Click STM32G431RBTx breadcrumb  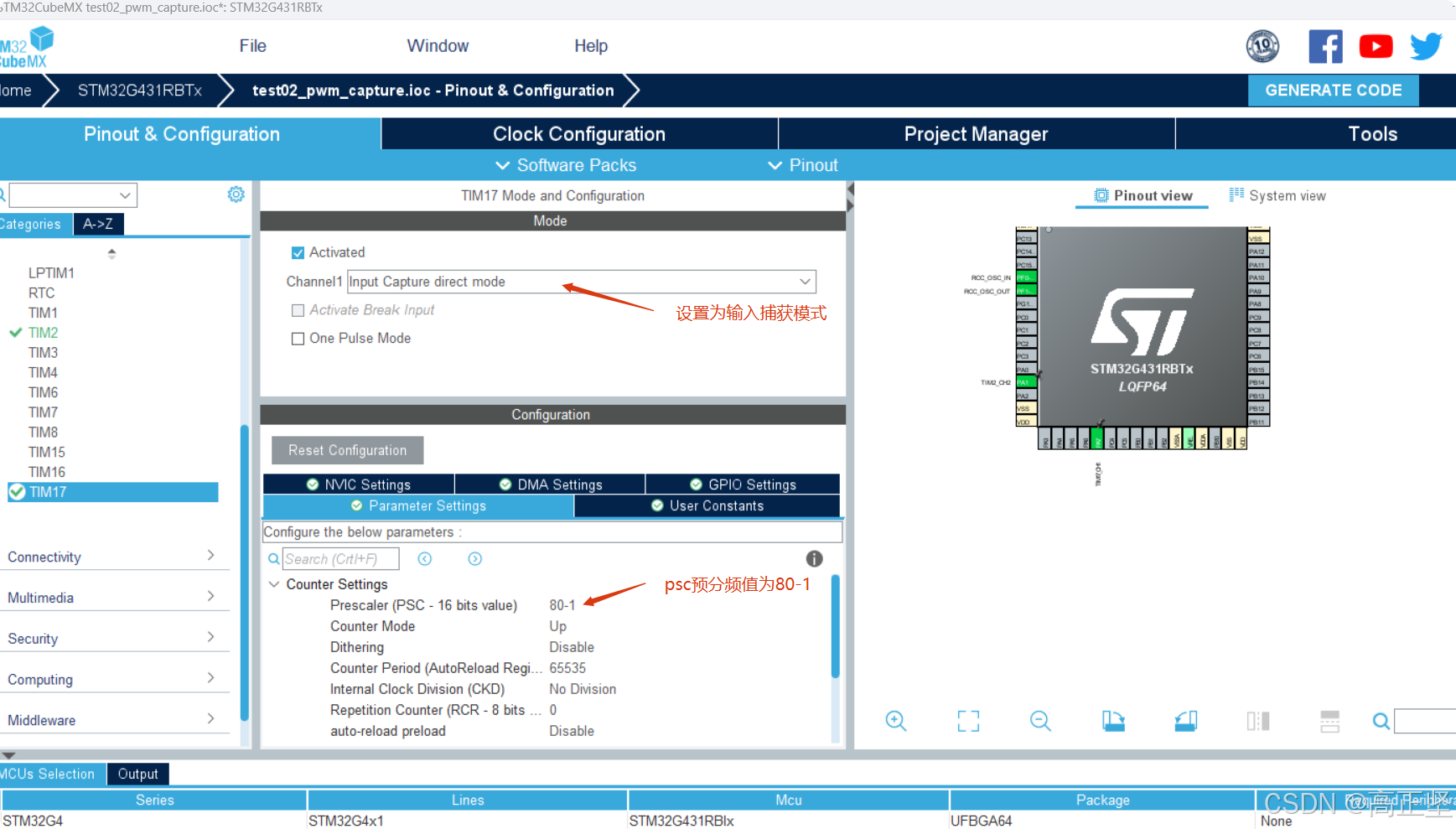[x=140, y=91]
